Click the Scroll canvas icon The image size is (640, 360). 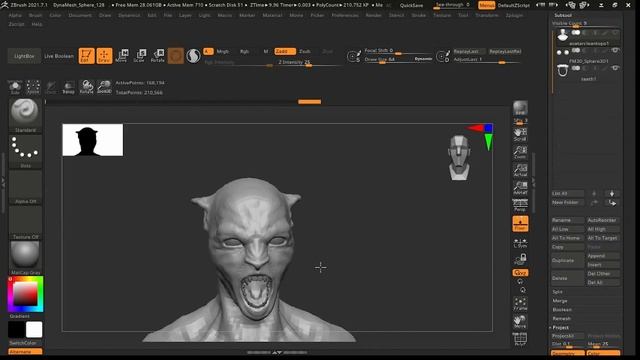(520, 135)
